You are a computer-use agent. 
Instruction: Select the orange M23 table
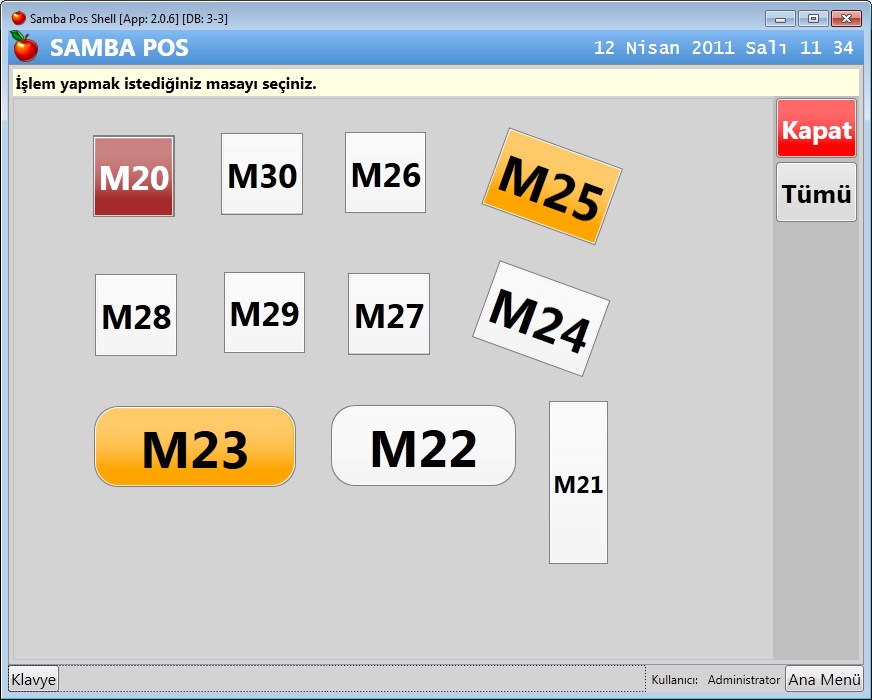pyautogui.click(x=195, y=447)
